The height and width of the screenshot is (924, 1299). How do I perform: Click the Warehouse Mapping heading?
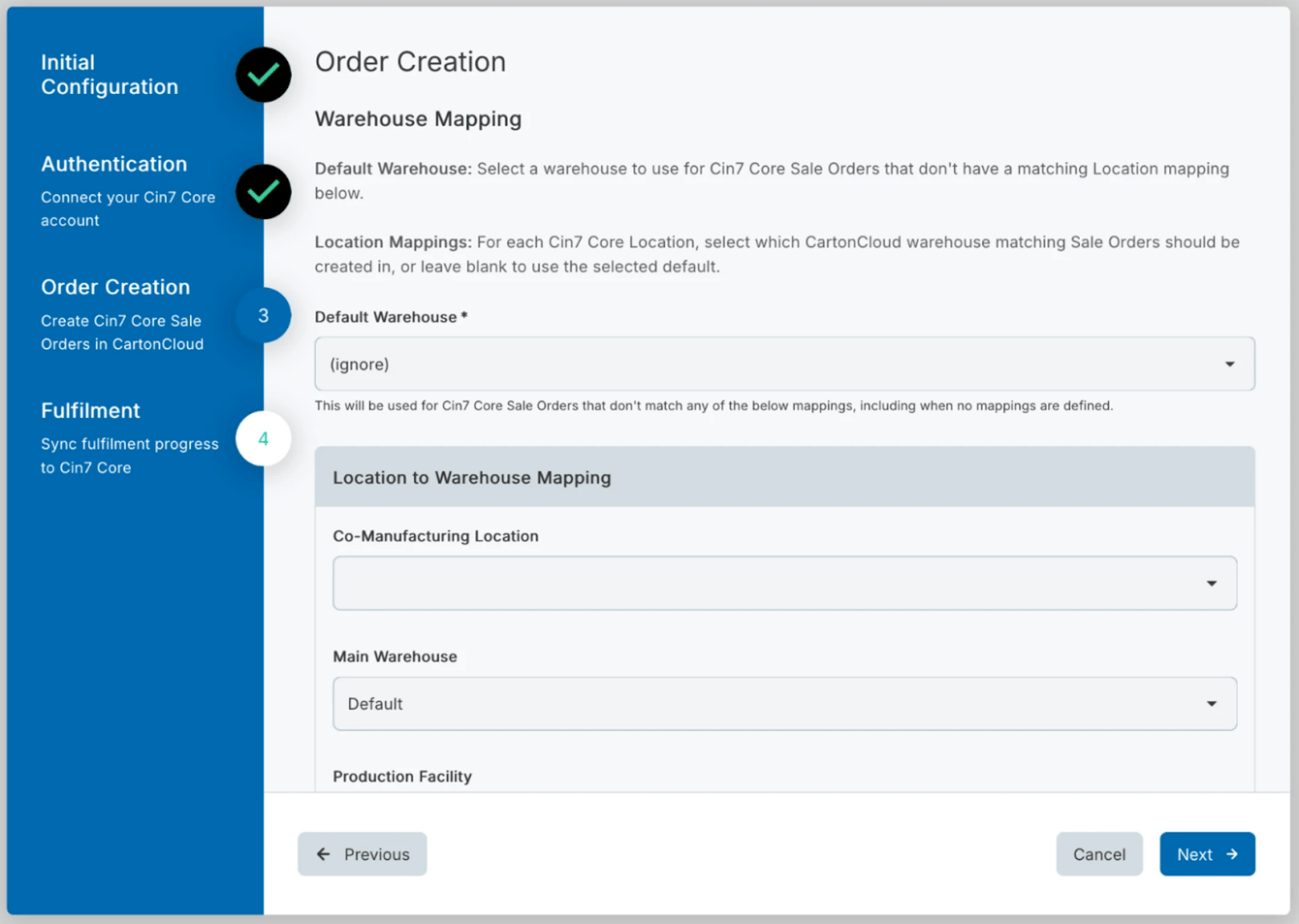[x=418, y=118]
